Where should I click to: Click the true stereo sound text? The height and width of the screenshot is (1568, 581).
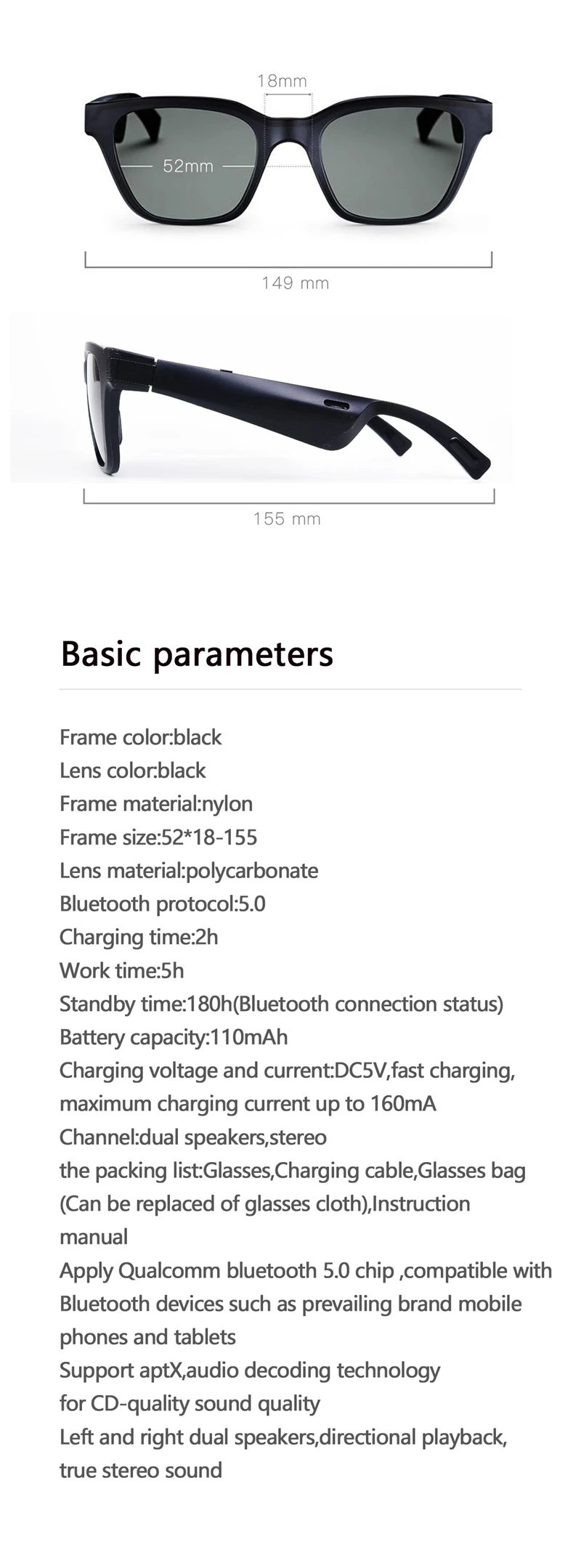coord(141,1471)
